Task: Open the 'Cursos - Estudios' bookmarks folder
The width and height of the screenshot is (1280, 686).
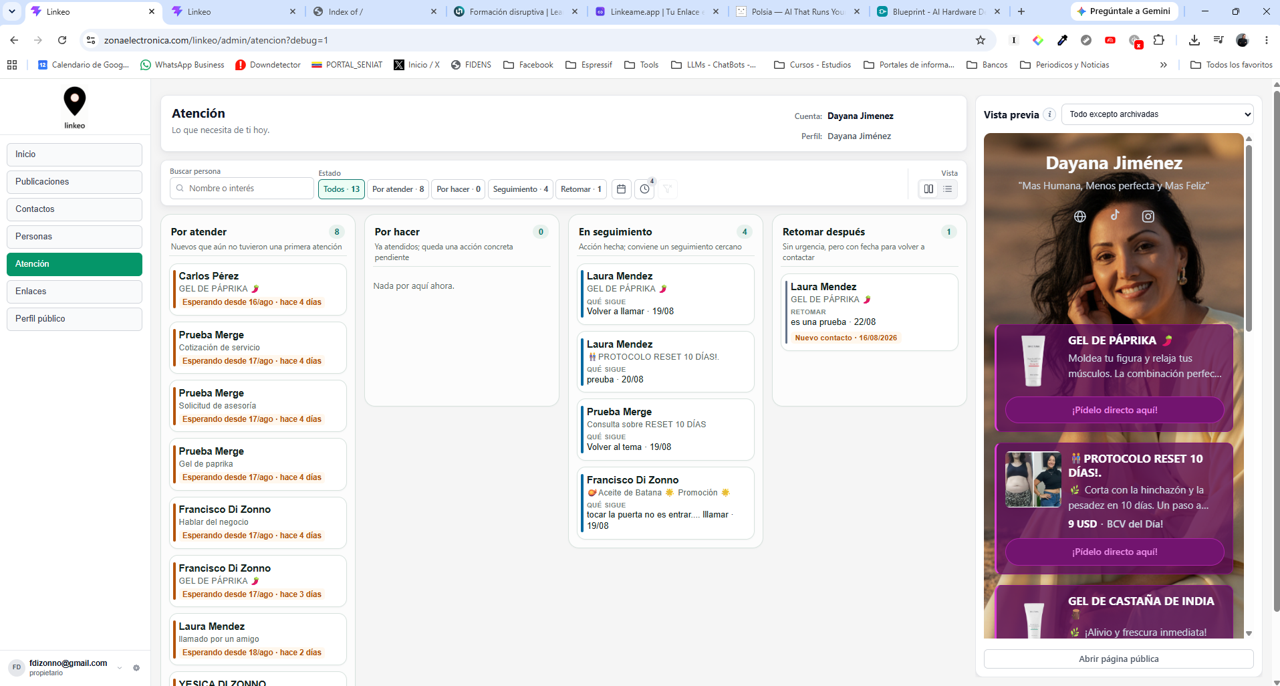Action: (x=812, y=65)
